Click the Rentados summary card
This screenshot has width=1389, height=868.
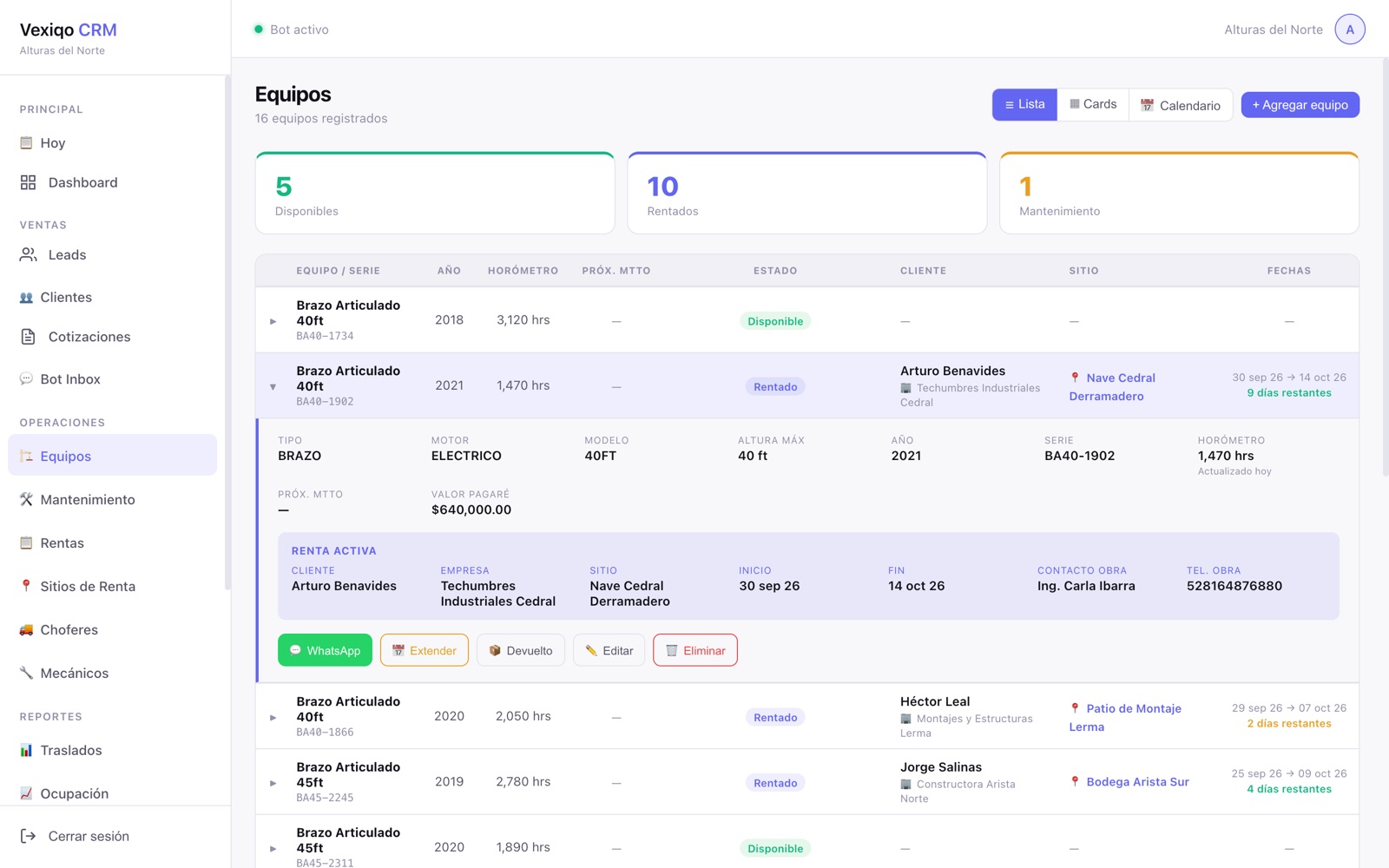tap(807, 194)
